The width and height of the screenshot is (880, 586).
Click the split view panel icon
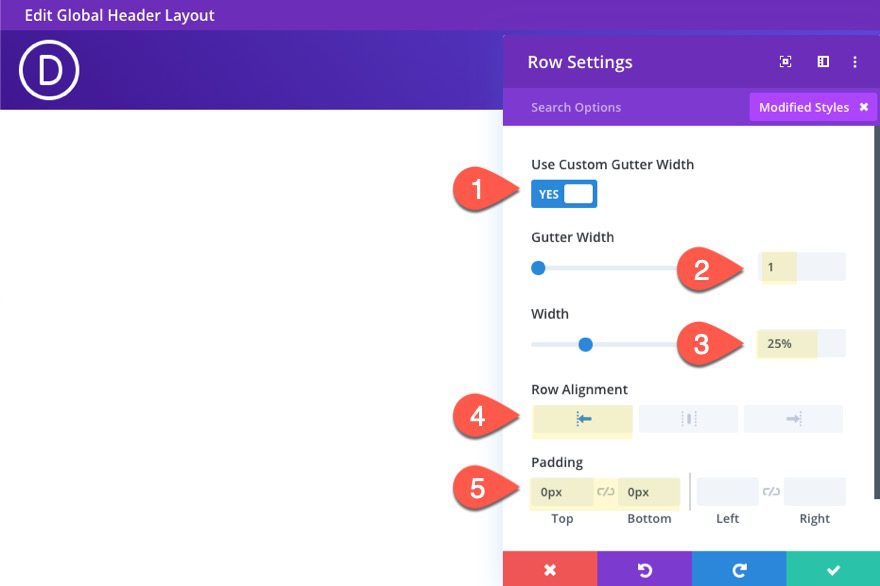tap(822, 62)
